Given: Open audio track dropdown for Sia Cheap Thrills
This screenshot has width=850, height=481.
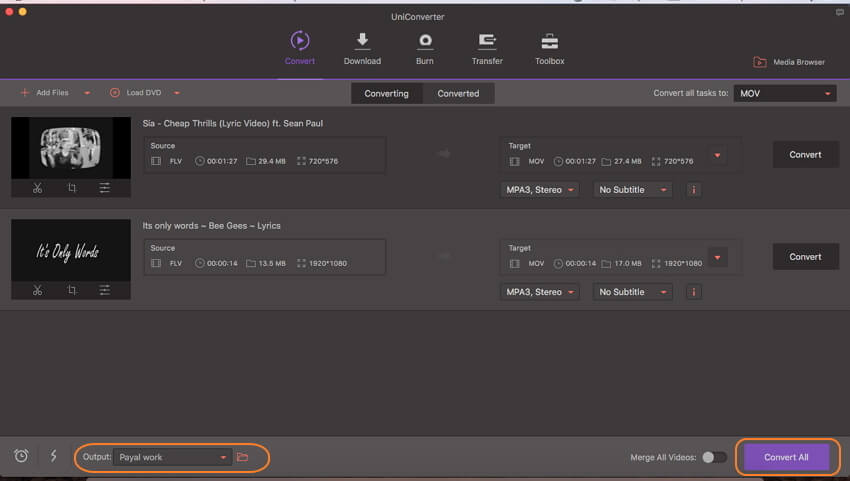Looking at the screenshot, I should click(x=539, y=190).
